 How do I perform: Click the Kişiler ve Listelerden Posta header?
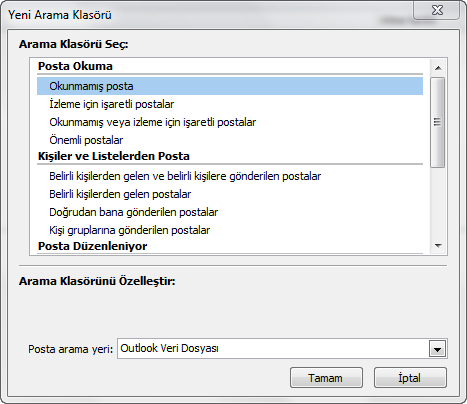point(114,156)
